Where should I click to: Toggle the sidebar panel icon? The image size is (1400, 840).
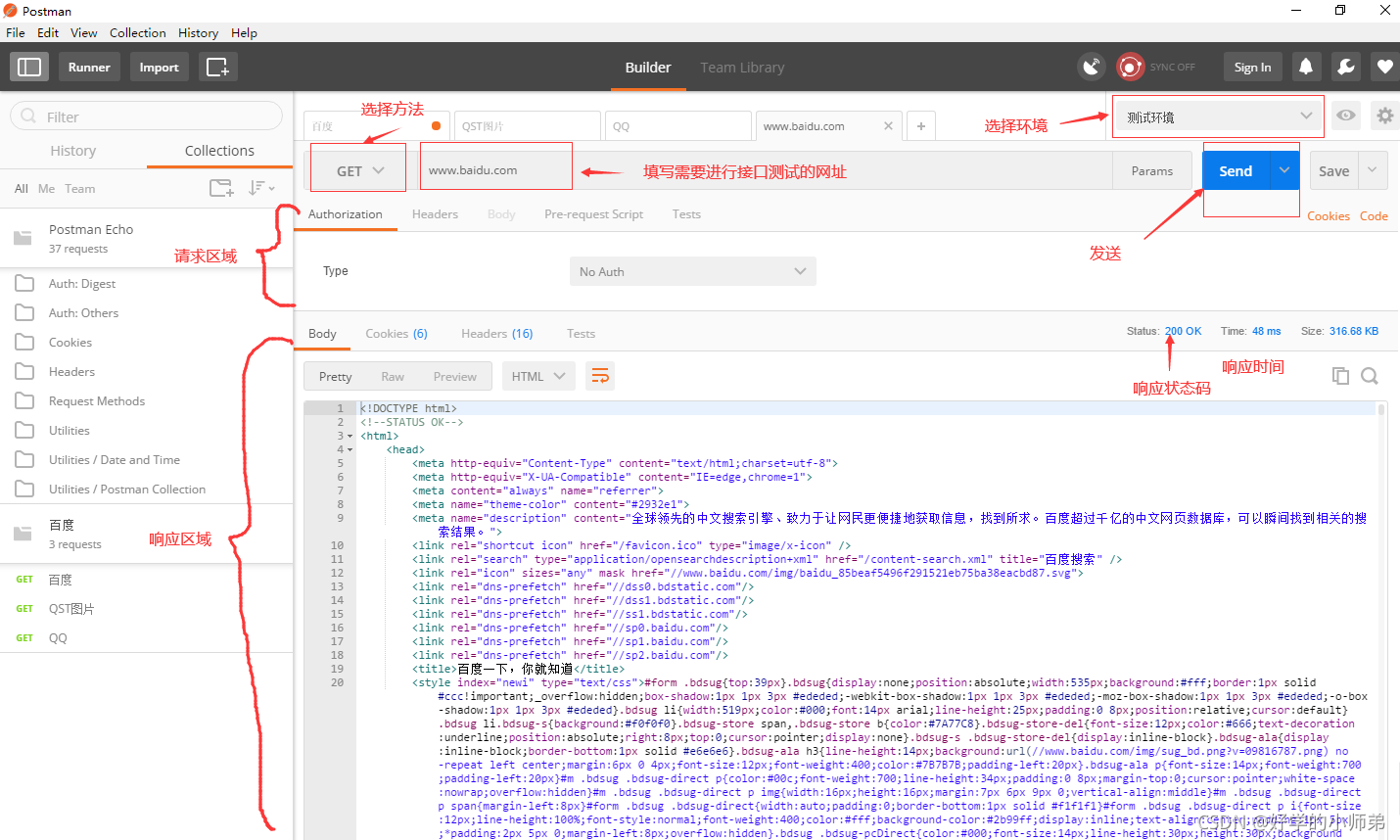(x=29, y=67)
